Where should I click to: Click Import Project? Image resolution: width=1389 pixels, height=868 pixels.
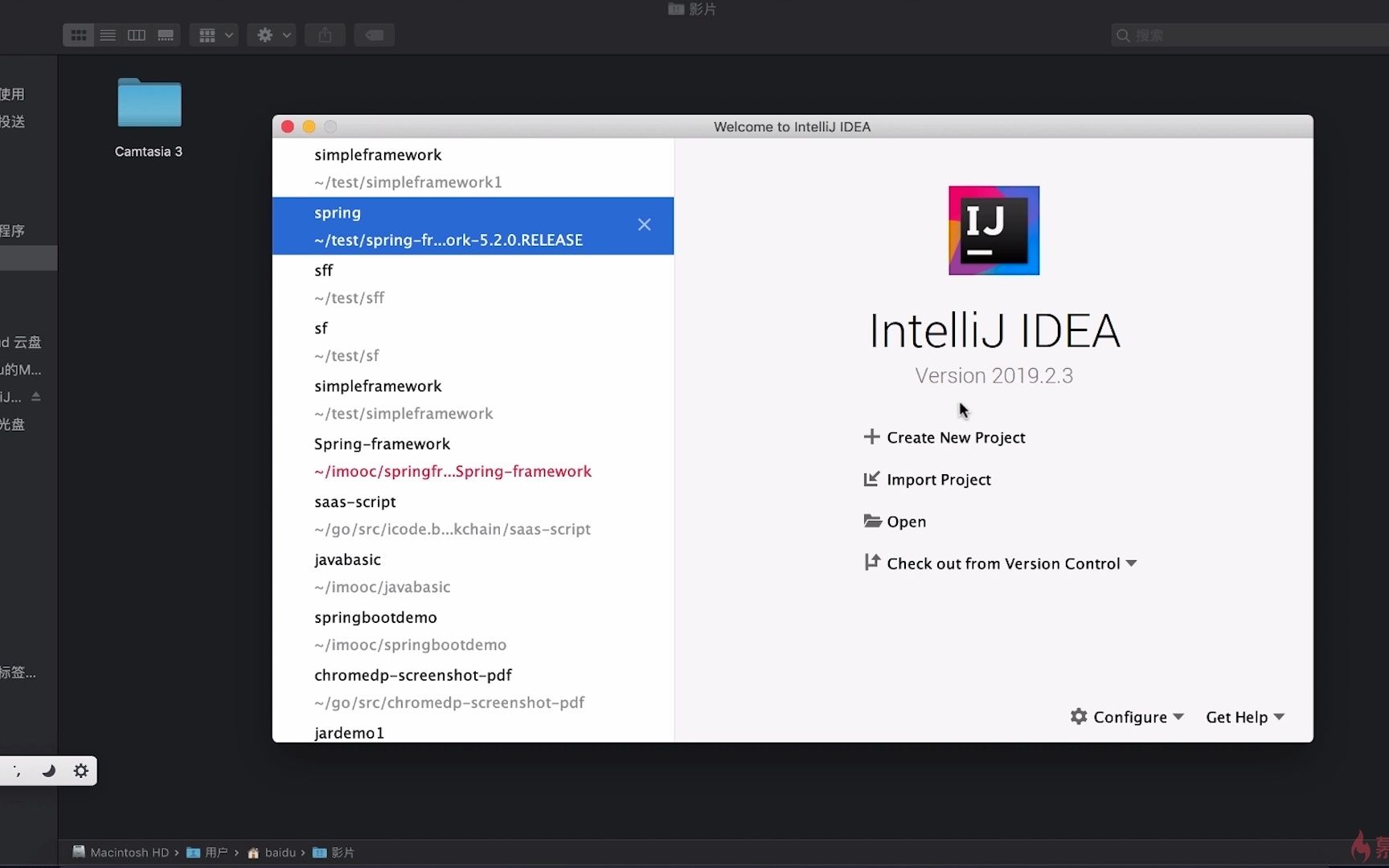click(939, 479)
